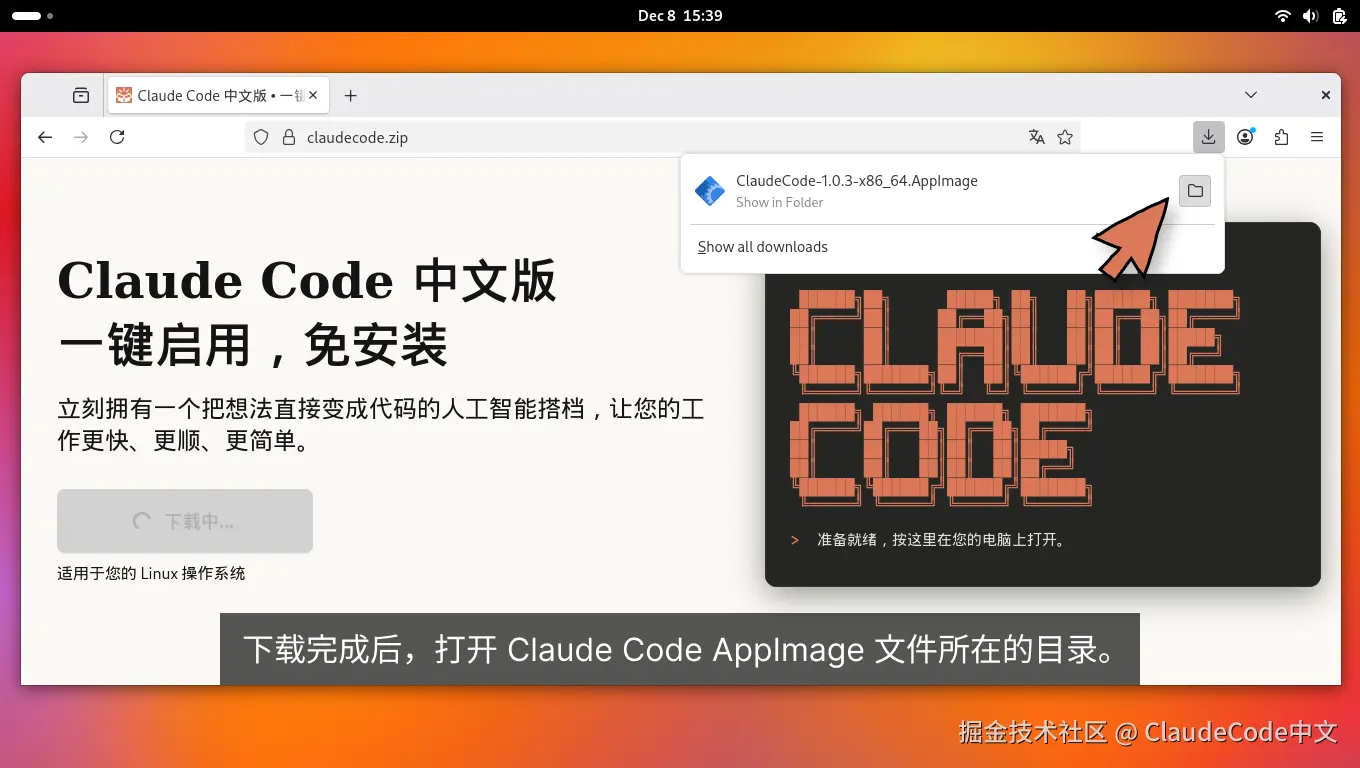Click the 下载中... download button
The image size is (1360, 768).
point(185,521)
